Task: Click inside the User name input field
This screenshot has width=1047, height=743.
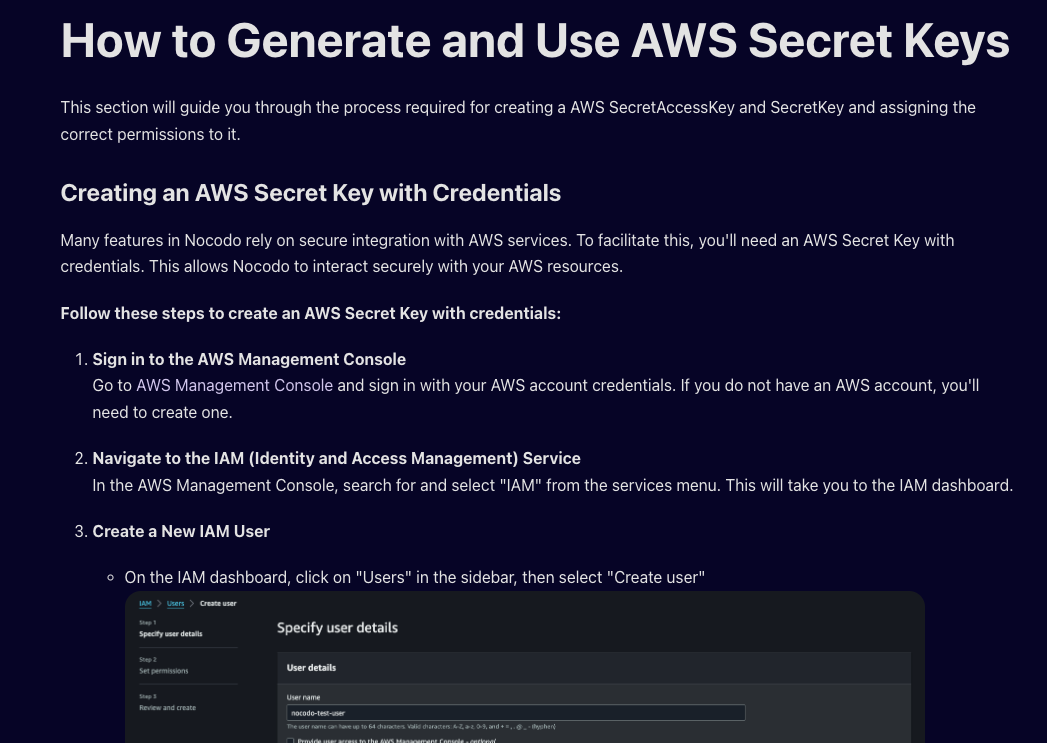Action: (516, 712)
